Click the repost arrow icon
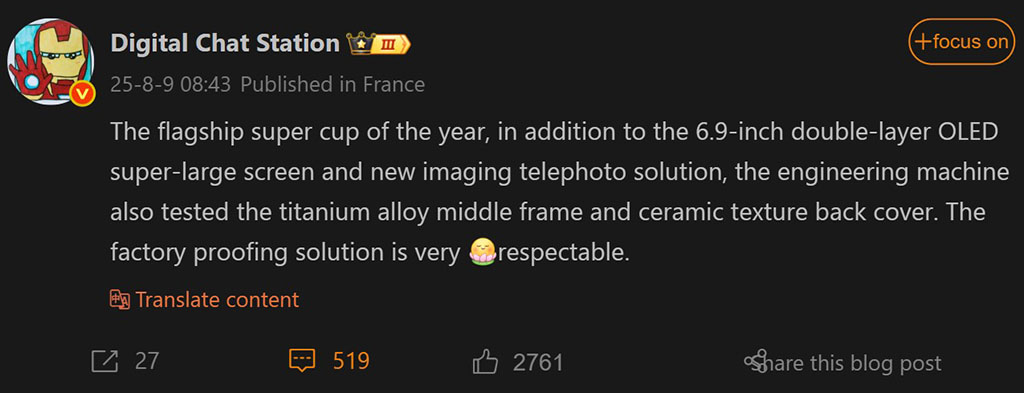The image size is (1024, 393). pyautogui.click(x=104, y=362)
